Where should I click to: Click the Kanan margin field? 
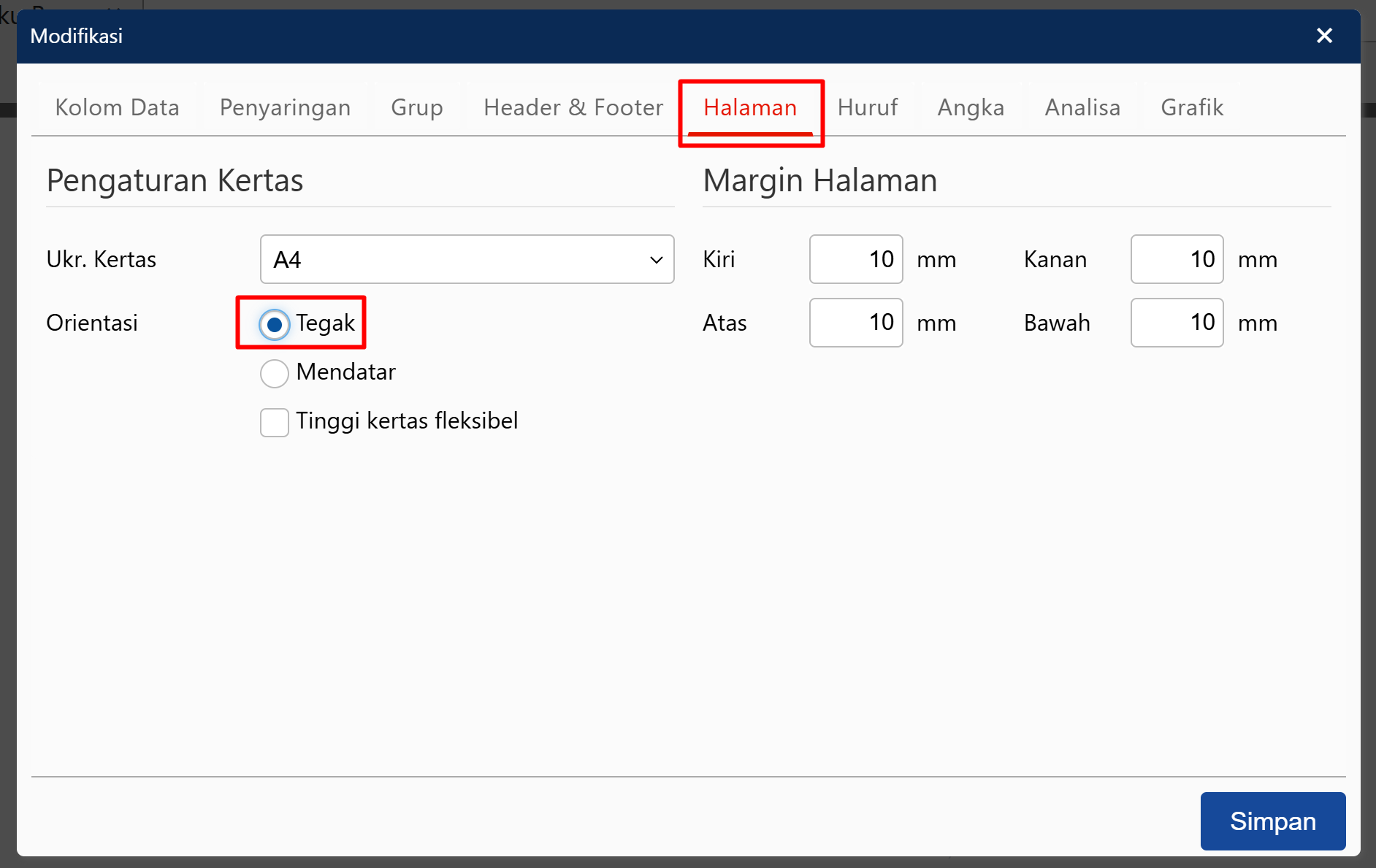(1176, 259)
